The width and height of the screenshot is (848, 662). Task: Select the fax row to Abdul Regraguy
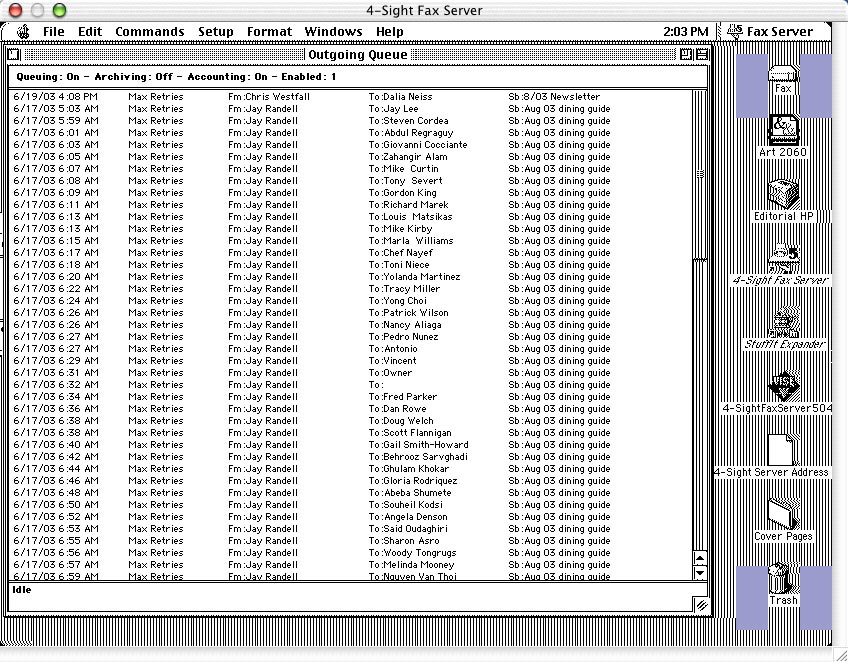pos(350,133)
